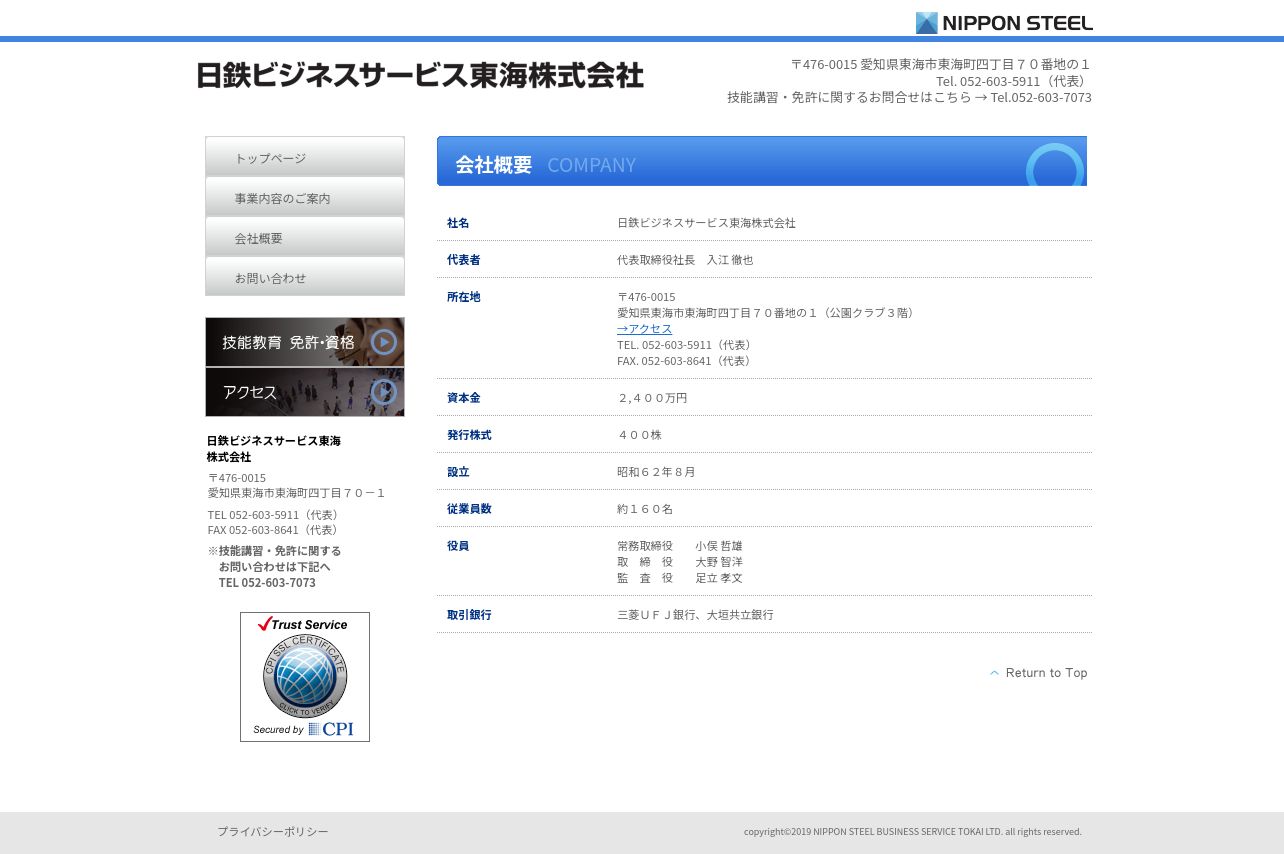
Task: Click the 技能教育 免許・資格 banner
Action: click(x=305, y=342)
